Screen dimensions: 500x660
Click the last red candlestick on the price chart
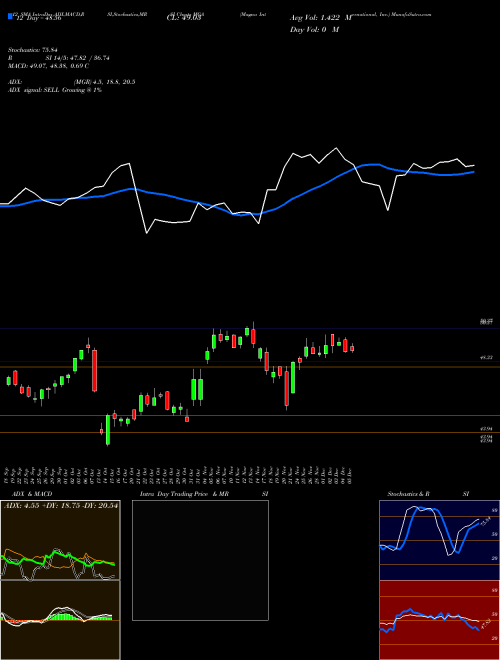[352, 349]
